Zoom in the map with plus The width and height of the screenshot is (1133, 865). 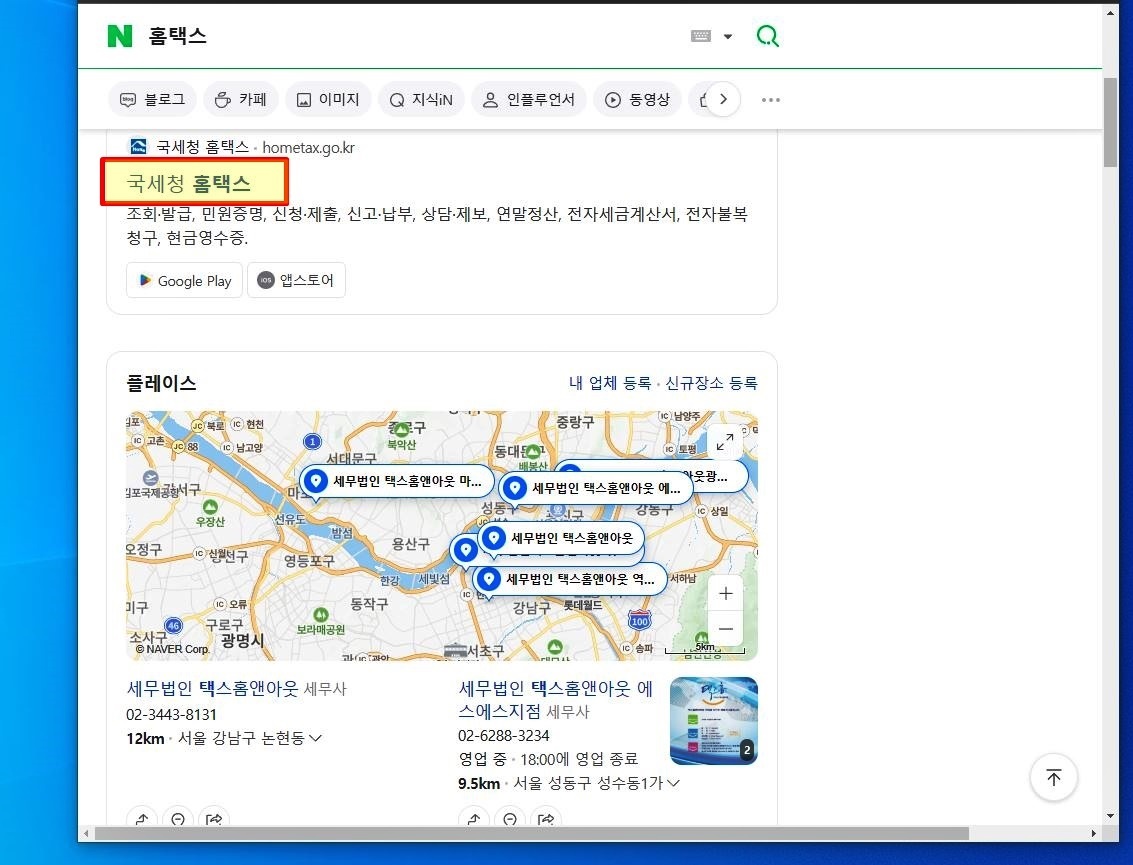pyautogui.click(x=725, y=593)
